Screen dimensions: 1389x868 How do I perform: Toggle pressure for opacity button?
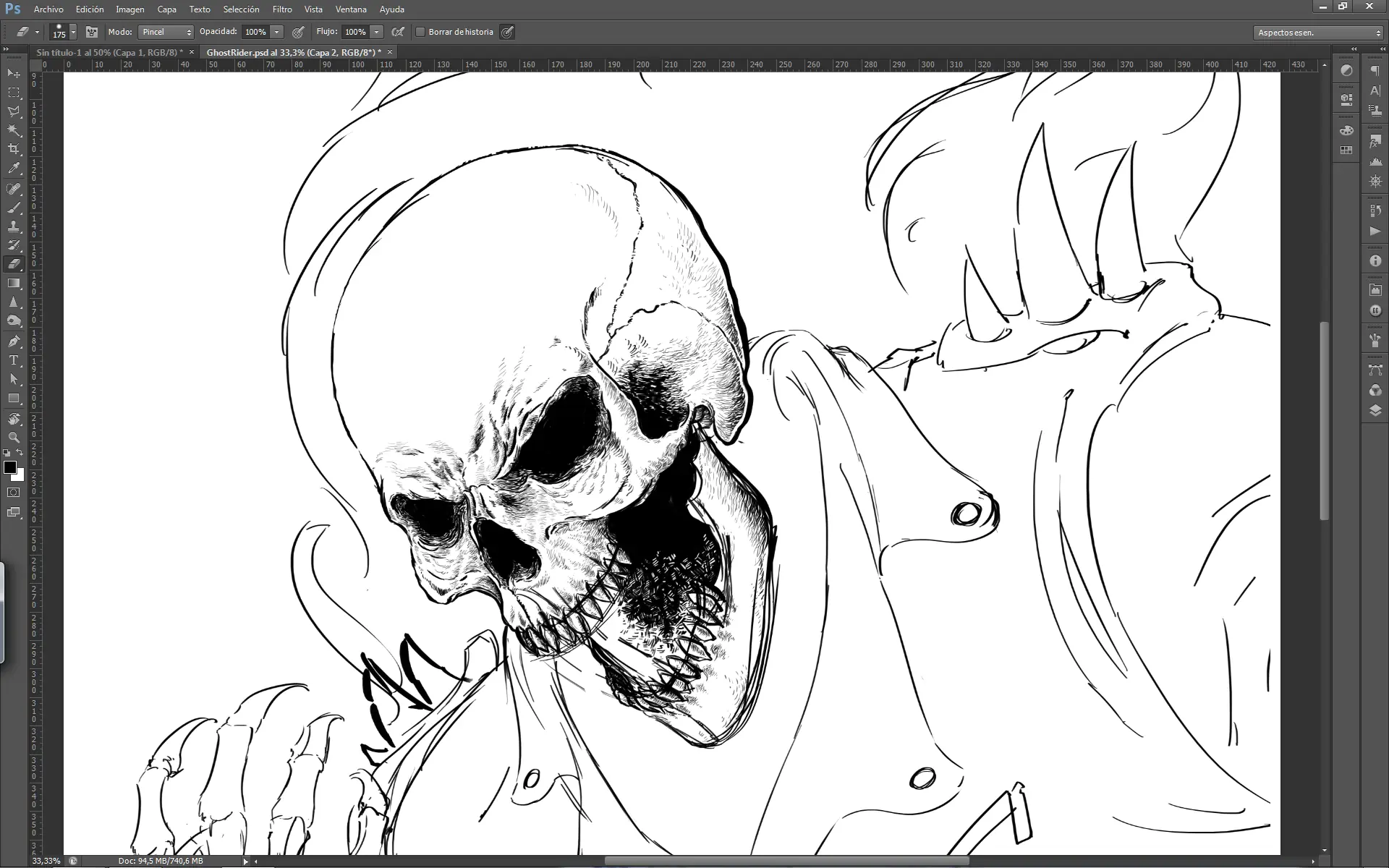298,32
